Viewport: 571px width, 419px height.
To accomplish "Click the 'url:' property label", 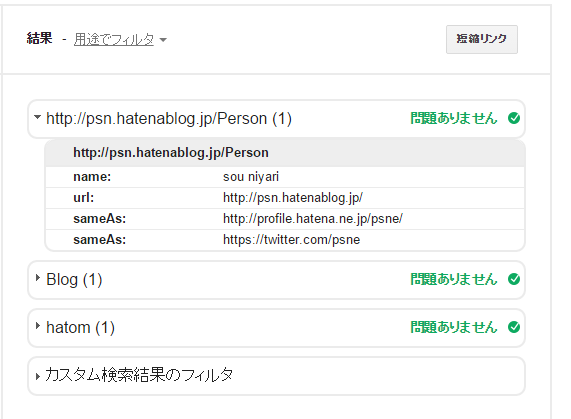I will click(x=84, y=198).
